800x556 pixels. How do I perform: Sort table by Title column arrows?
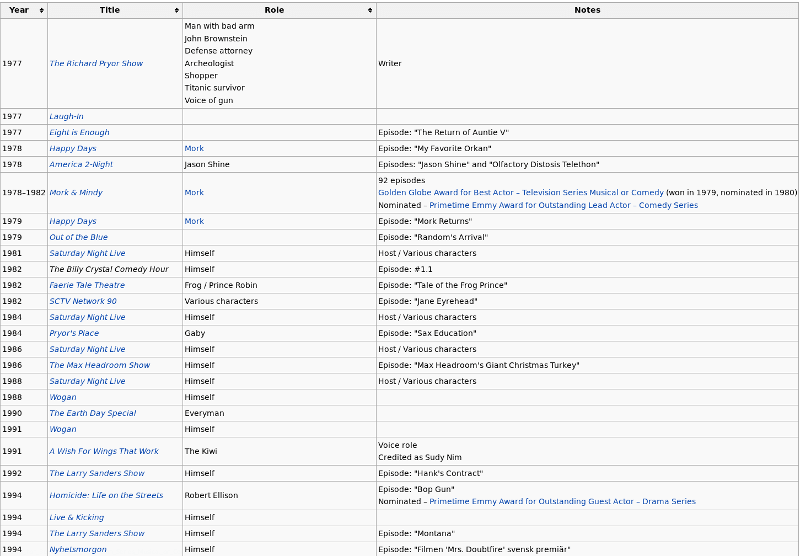coord(177,10)
